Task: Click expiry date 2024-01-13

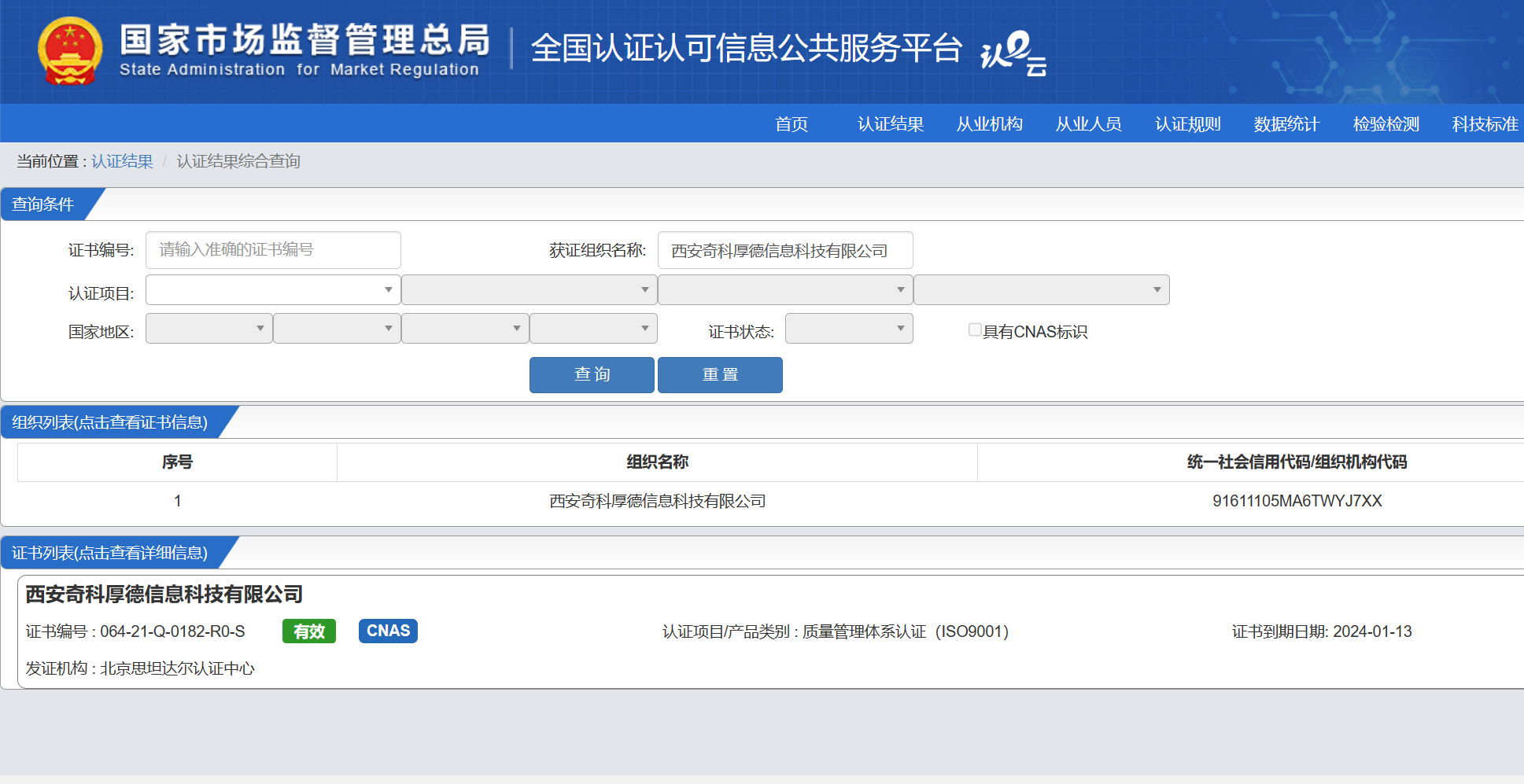Action: pyautogui.click(x=1372, y=631)
